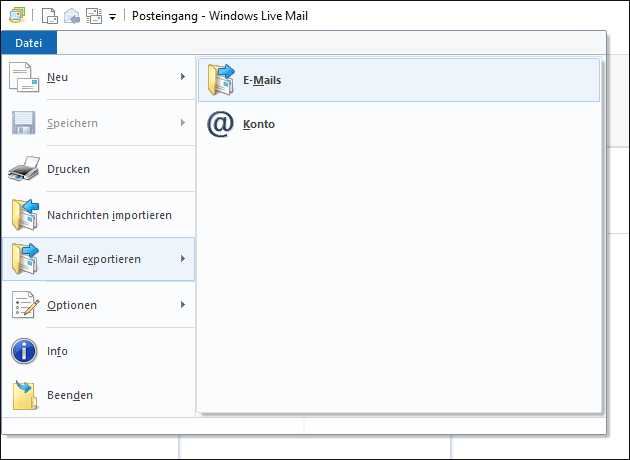Open the Neu menu entry

[x=98, y=77]
